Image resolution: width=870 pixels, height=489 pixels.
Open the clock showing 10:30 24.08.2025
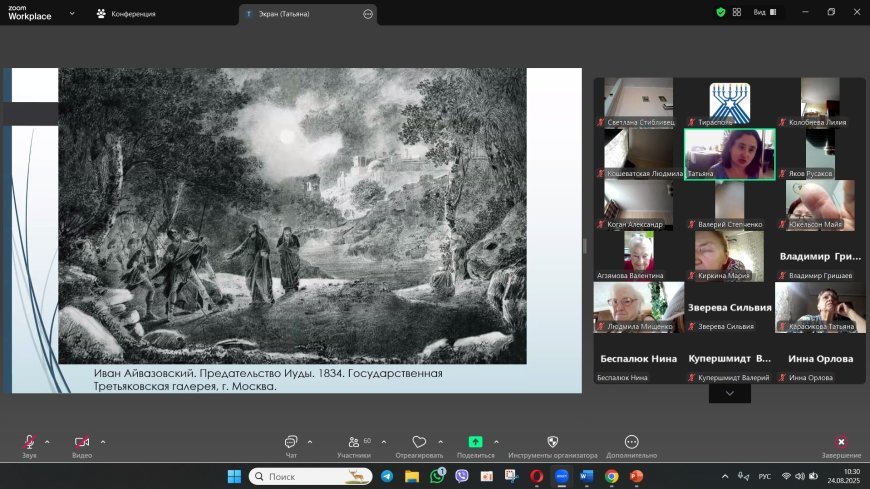pos(843,476)
